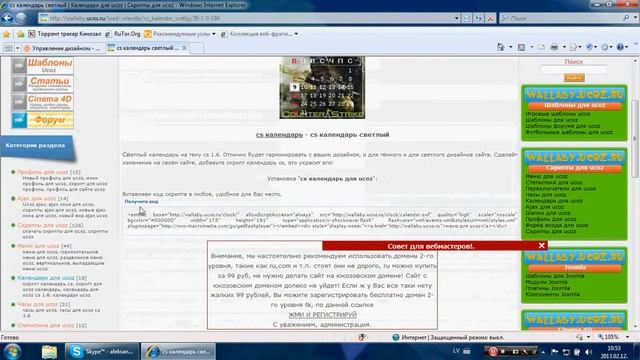
Task: Switch to Skype taskbar button
Action: tap(102, 351)
